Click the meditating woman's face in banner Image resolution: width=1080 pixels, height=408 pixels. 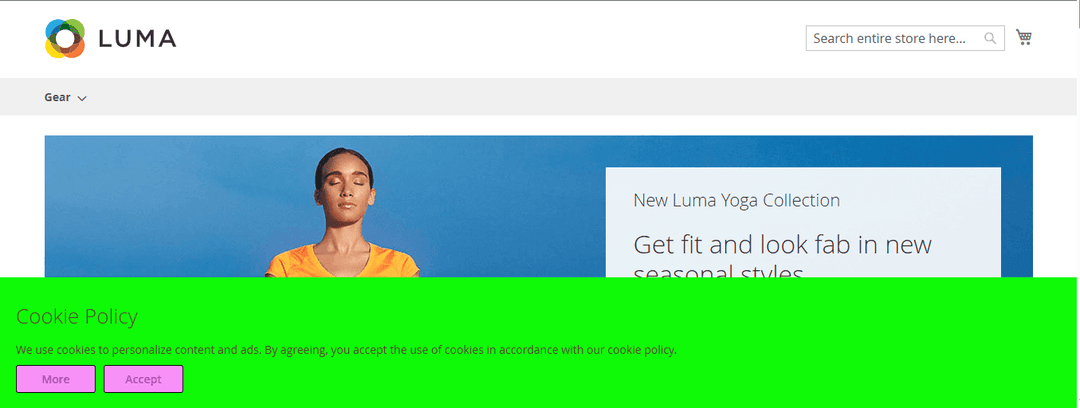346,191
